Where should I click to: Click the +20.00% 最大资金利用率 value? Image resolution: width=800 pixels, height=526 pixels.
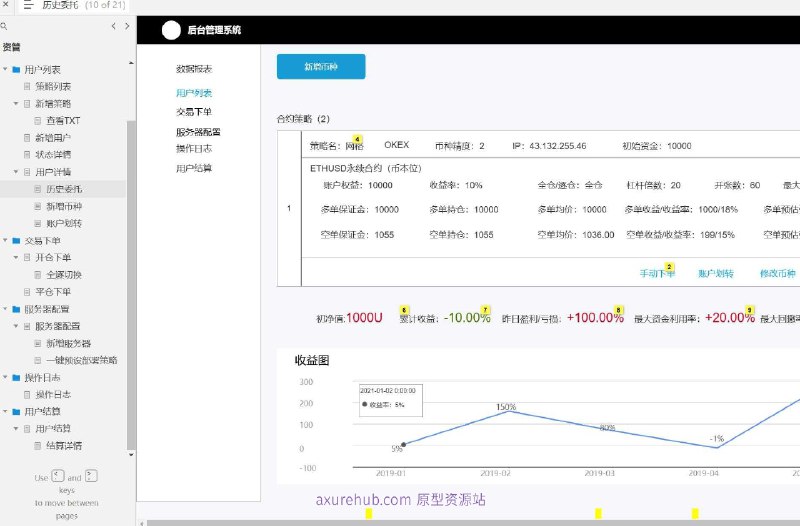730,318
